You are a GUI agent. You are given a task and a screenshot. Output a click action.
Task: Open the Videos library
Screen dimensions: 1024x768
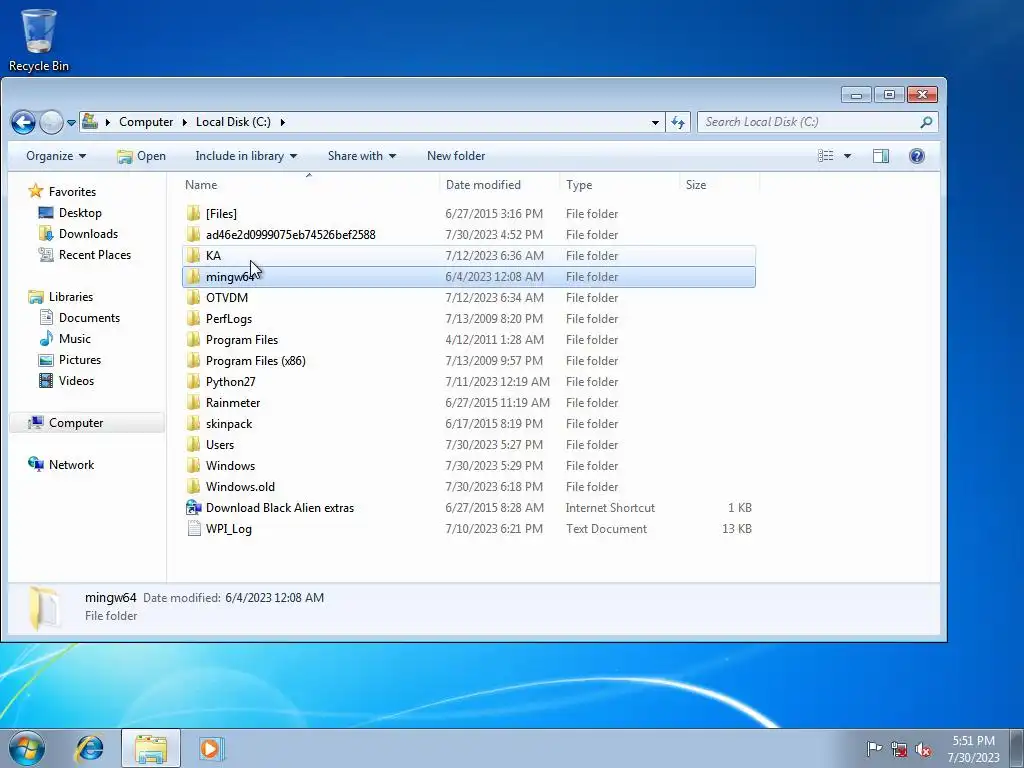(76, 381)
